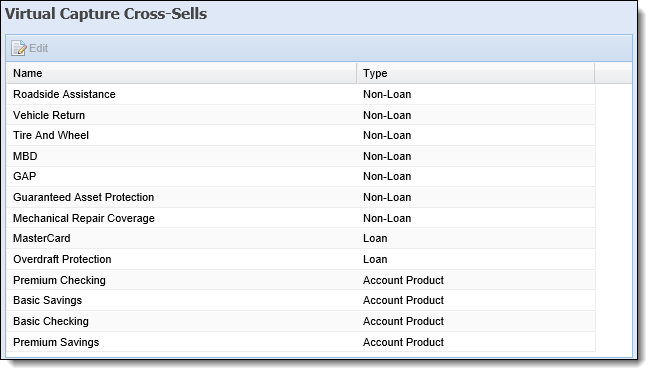Image resolution: width=653 pixels, height=375 pixels.
Task: Click the Loan type cell for MasterCard
Action: [375, 238]
